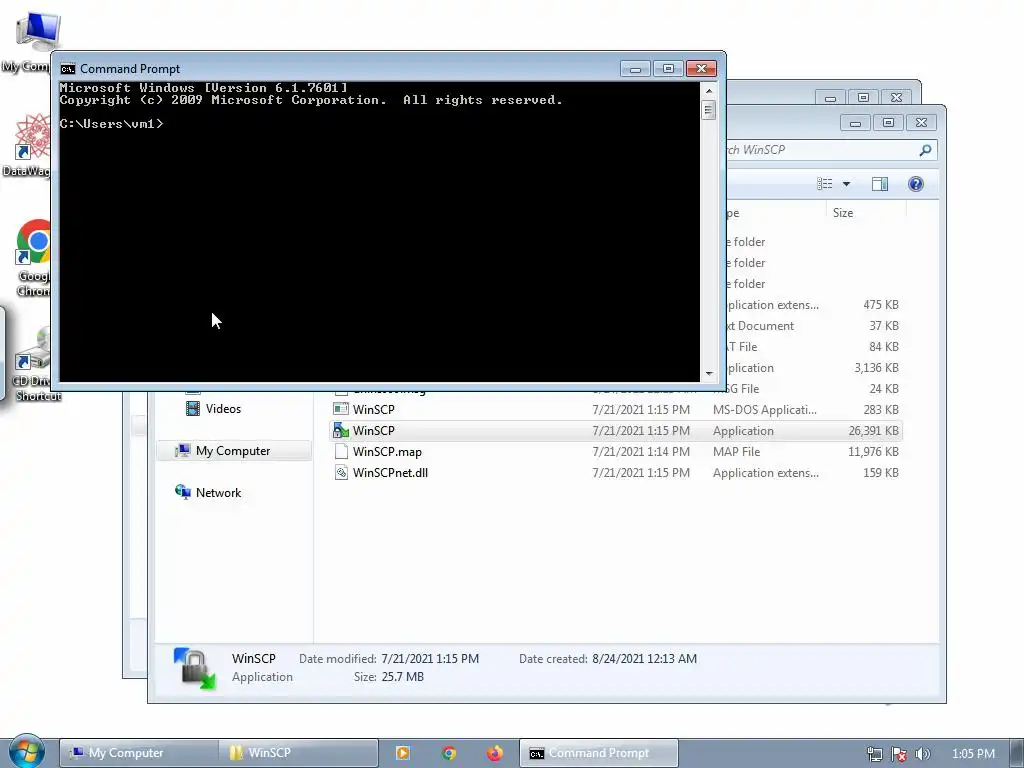Click 7/21/2021 1:14 PM date cell

(x=641, y=451)
